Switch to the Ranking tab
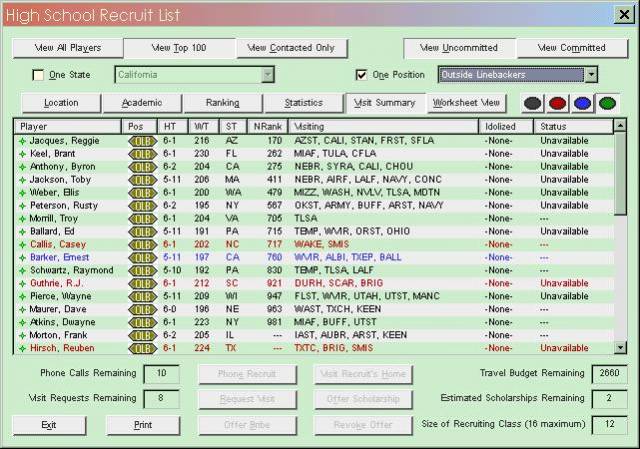 click(x=222, y=103)
